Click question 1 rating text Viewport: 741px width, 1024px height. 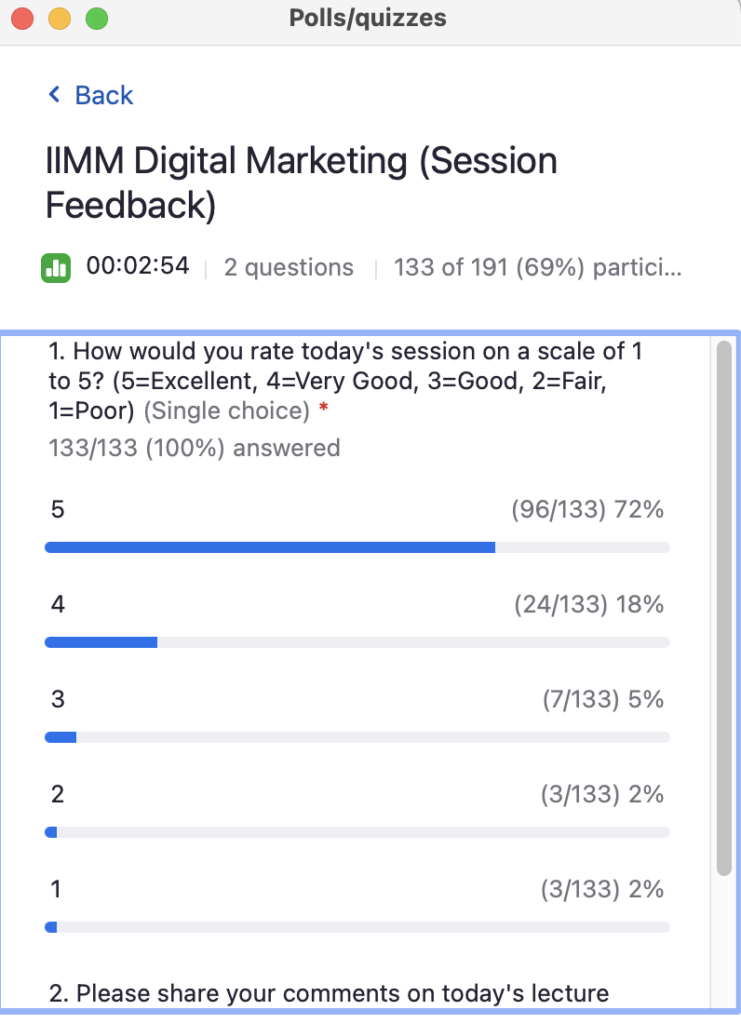tap(346, 381)
